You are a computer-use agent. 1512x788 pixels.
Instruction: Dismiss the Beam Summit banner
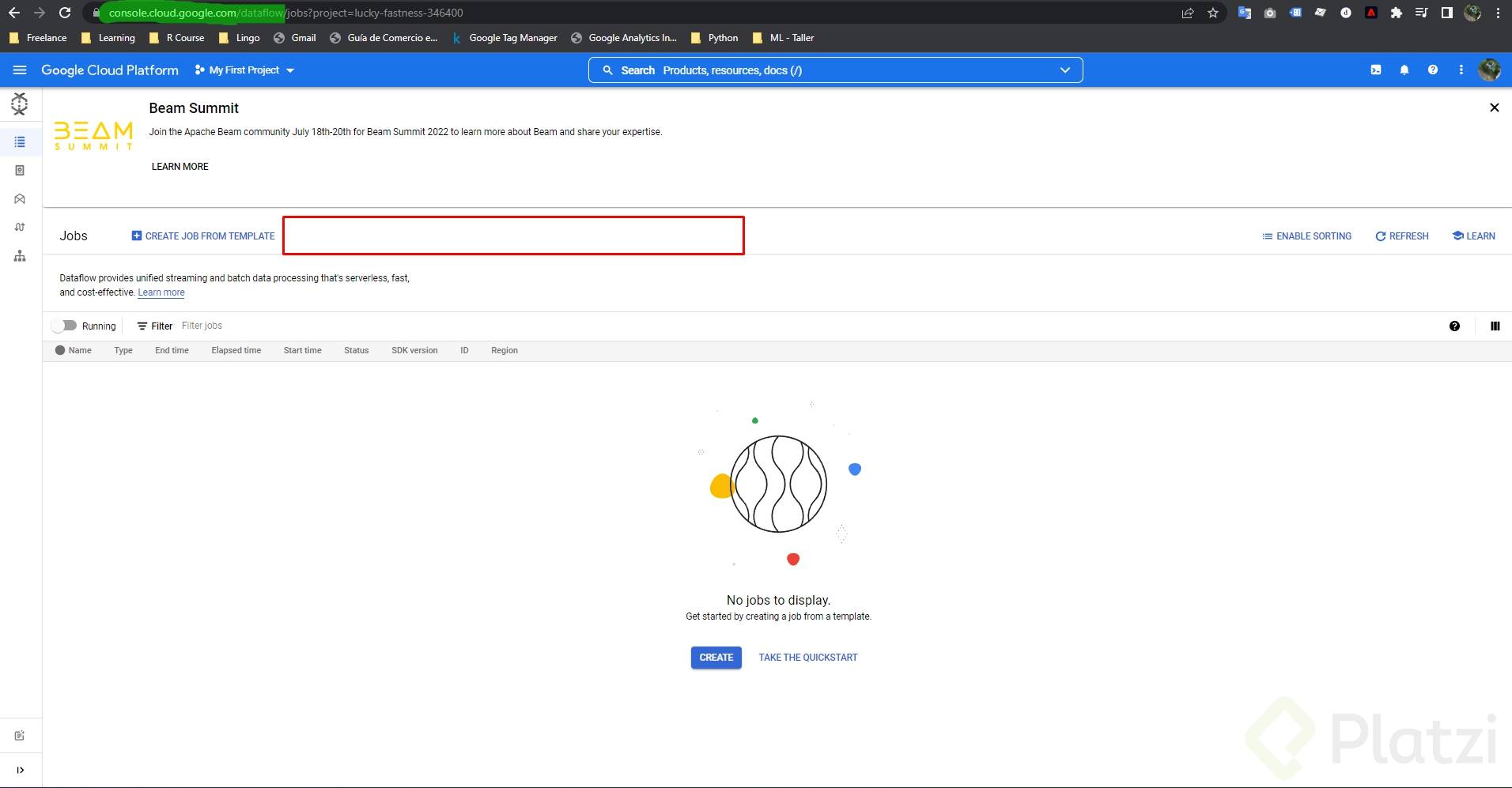point(1494,107)
